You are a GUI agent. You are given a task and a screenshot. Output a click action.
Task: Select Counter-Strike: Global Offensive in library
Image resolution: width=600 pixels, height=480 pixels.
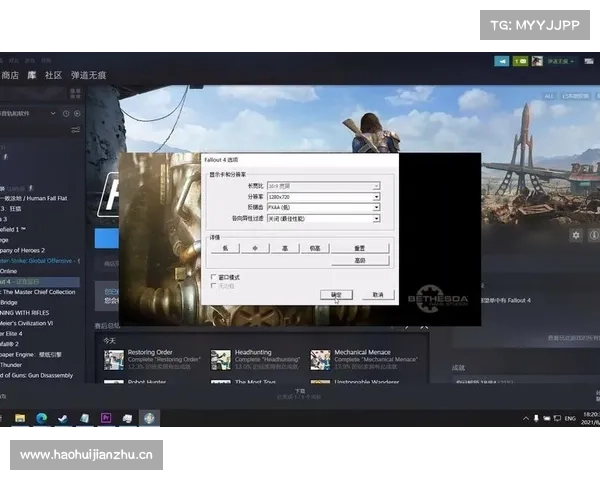(x=40, y=261)
